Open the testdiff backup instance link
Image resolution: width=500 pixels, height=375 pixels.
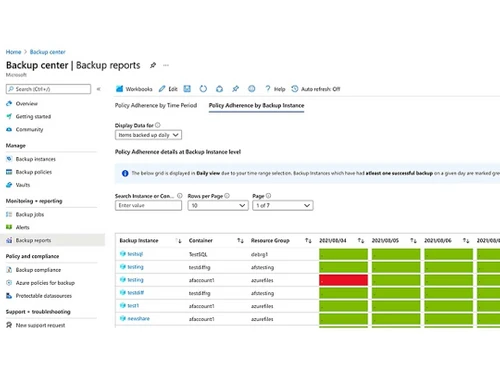coord(136,293)
